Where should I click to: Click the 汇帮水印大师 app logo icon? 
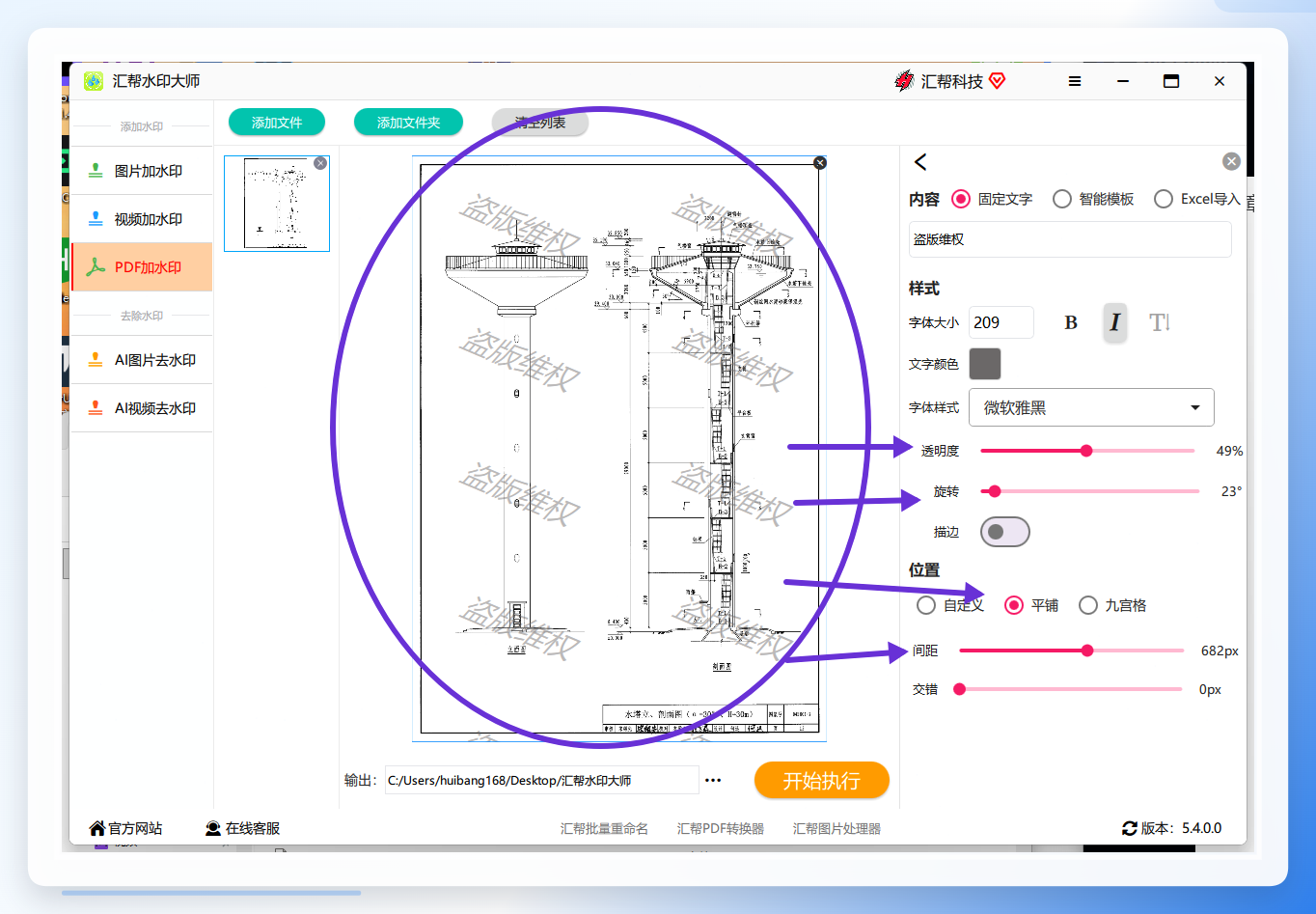94,81
